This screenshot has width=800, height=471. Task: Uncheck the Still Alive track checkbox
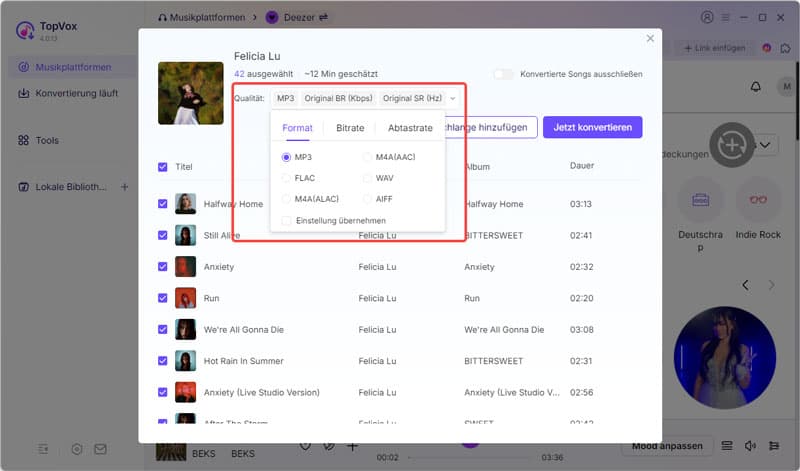(163, 235)
